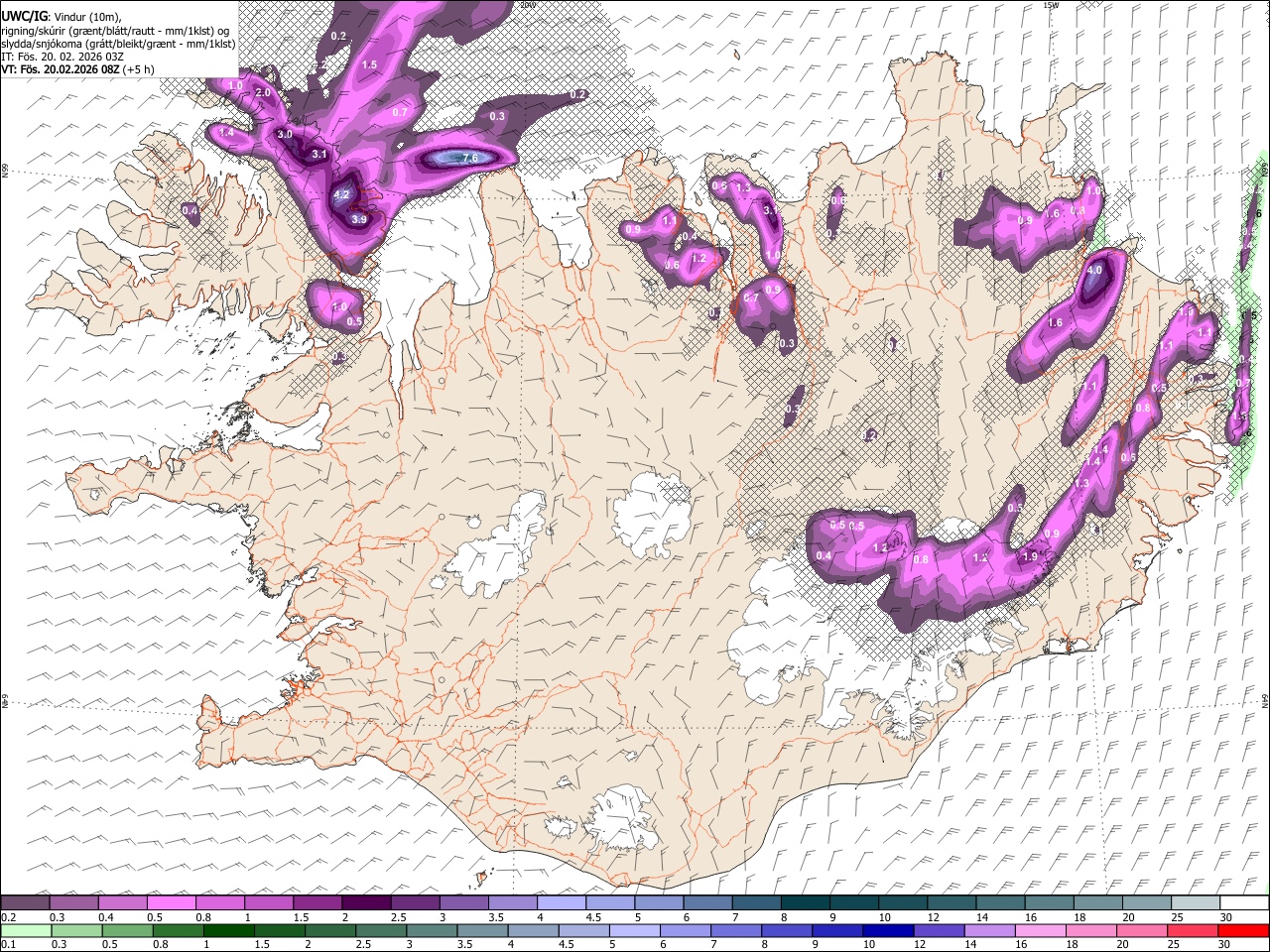Click the light pink swatch labeled 16 in bottom legend
The width and height of the screenshot is (1270, 952).
[1040, 930]
